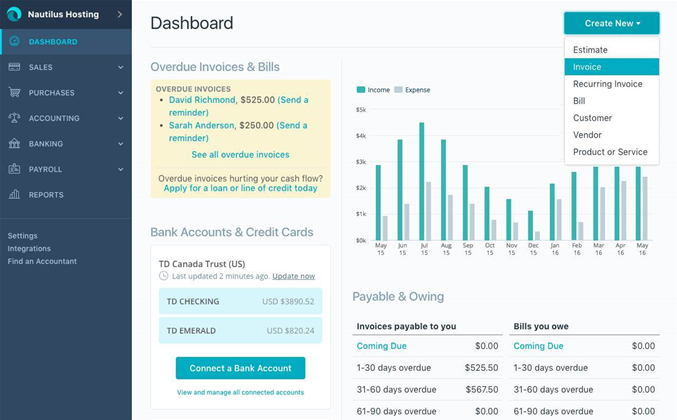The width and height of the screenshot is (677, 420).
Task: Expand the Sales menu chevron
Action: click(120, 68)
